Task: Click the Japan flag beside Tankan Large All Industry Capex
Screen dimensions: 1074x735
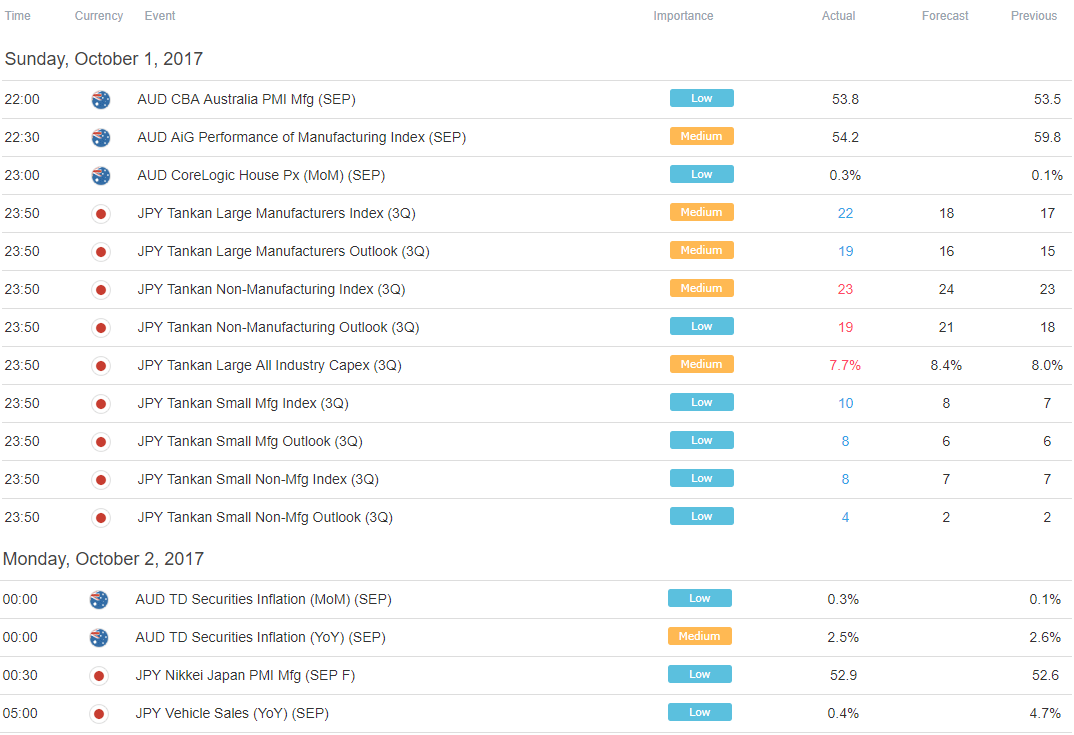Action: pos(101,366)
